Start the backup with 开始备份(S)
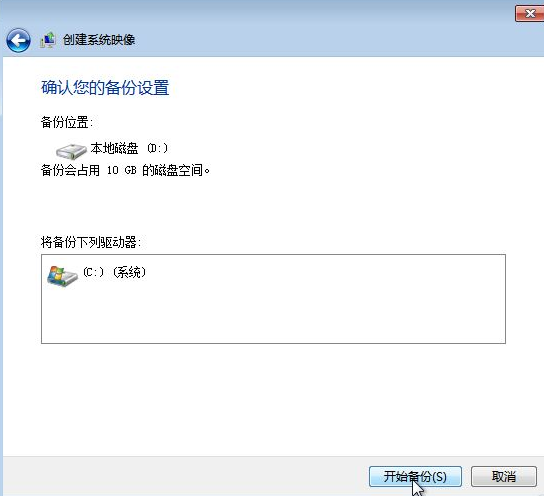The width and height of the screenshot is (544, 496). [415, 476]
